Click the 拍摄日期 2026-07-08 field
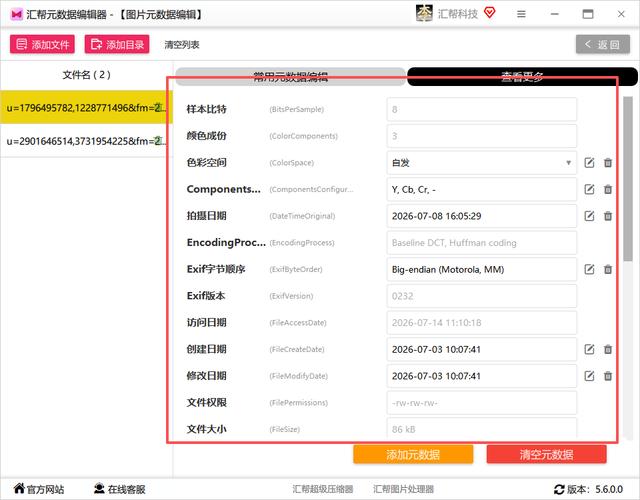This screenshot has width=640, height=500. (482, 216)
